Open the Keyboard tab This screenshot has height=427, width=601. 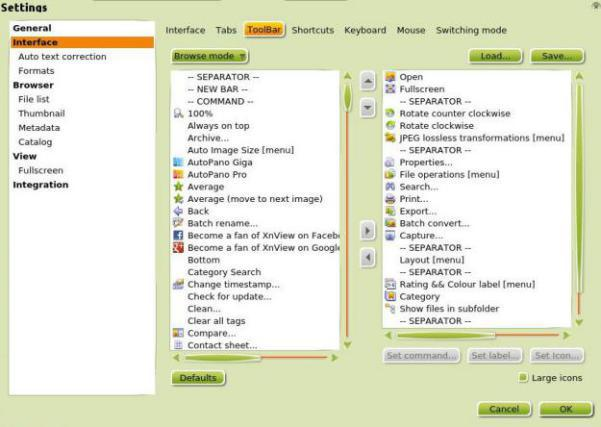pyautogui.click(x=365, y=30)
